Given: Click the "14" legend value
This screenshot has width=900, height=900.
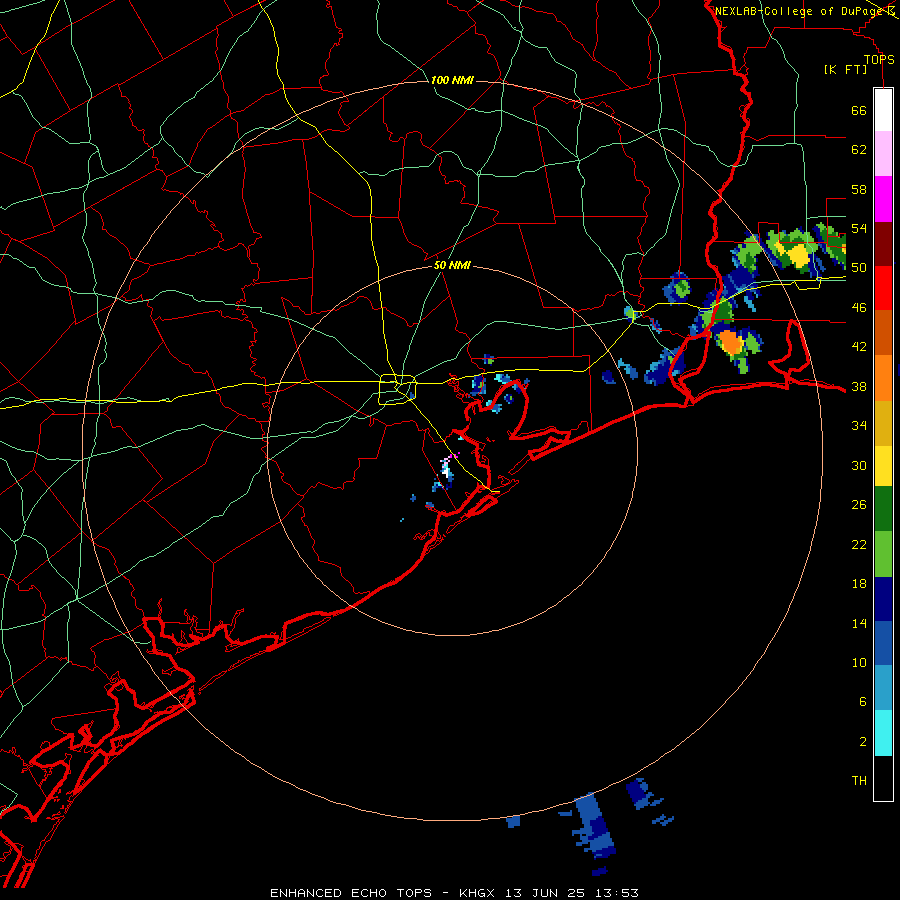Looking at the screenshot, I should (x=859, y=624).
